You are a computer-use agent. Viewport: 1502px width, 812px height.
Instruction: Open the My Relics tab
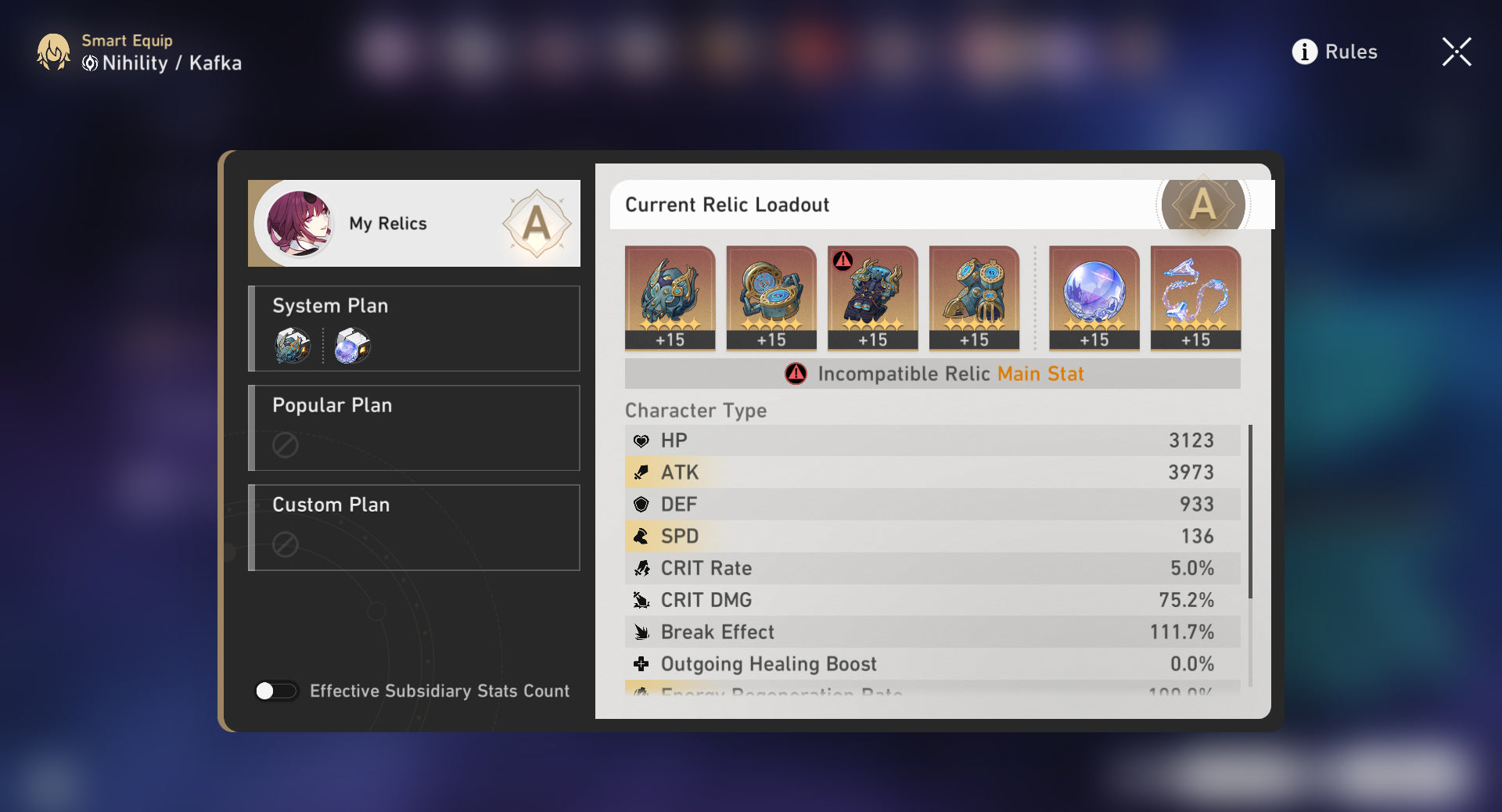414,224
